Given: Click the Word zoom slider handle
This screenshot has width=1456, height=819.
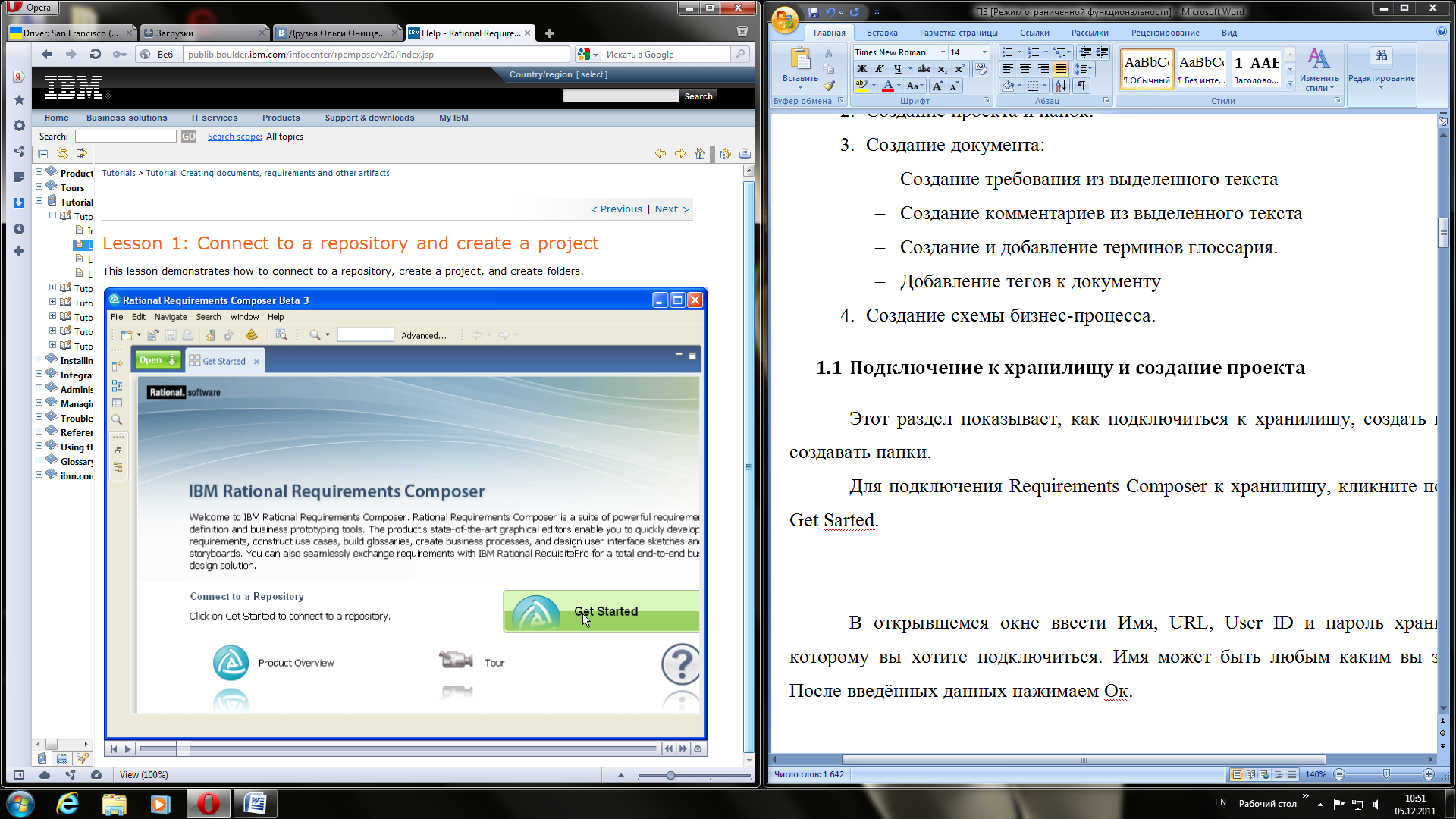Looking at the screenshot, I should 1385,774.
